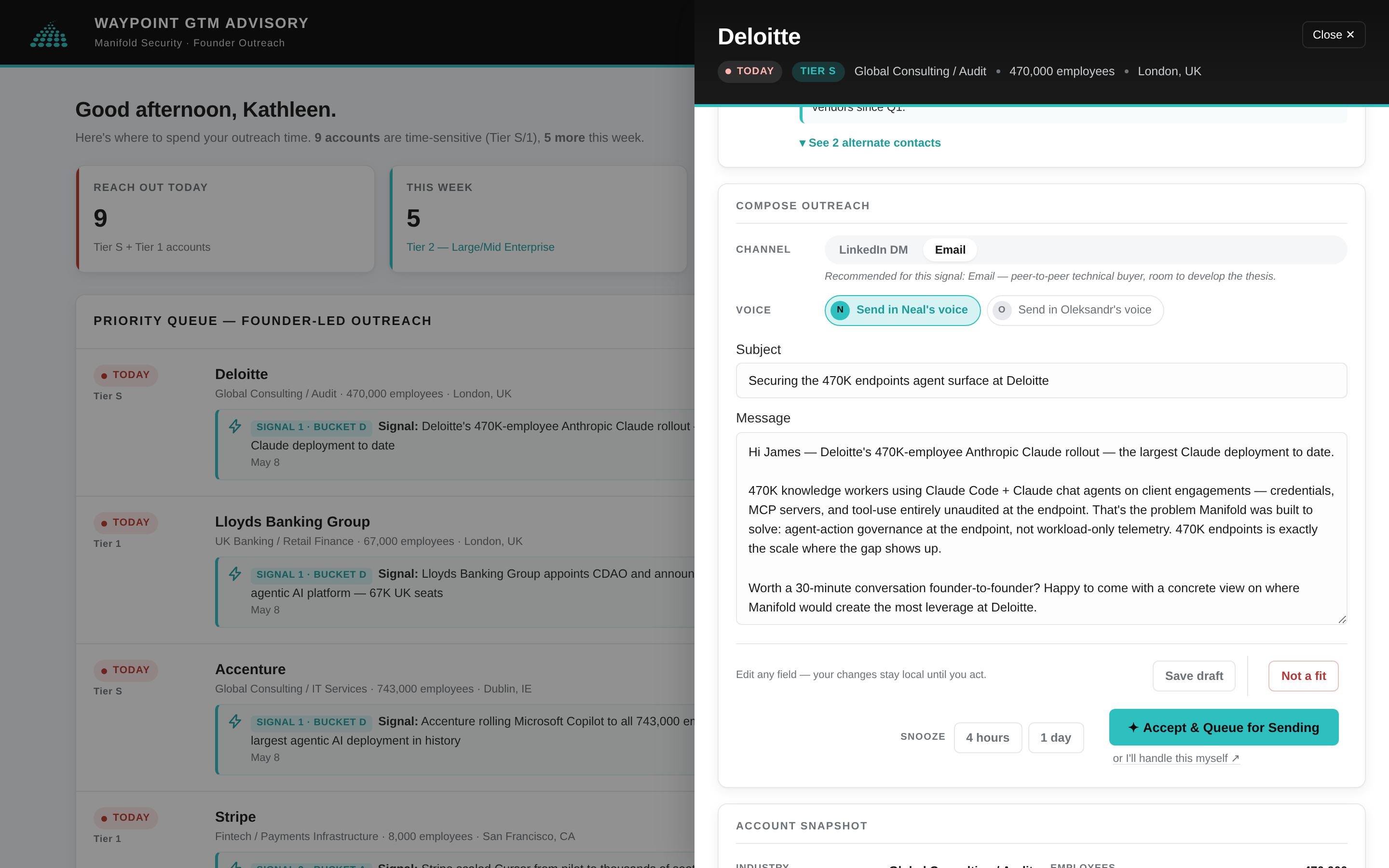This screenshot has height=868, width=1389.
Task: Open 'or I'll handle this myself' link
Action: (1176, 759)
